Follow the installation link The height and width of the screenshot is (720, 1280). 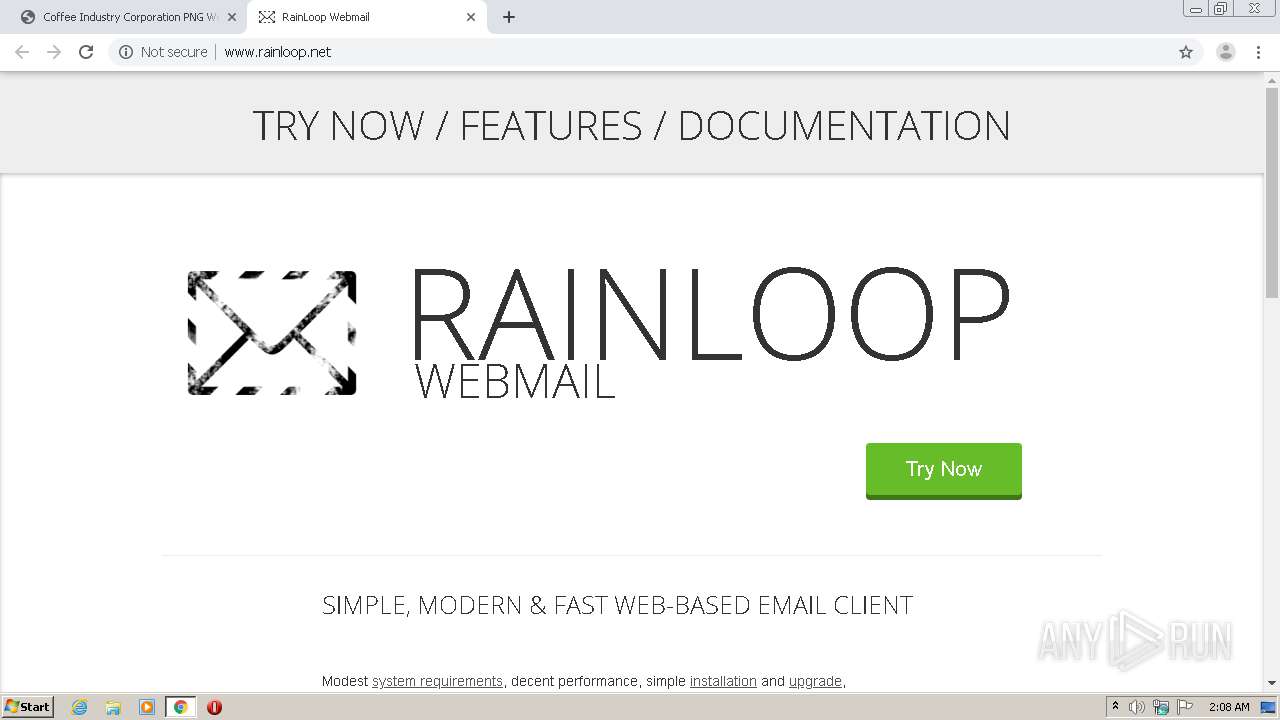[x=723, y=681]
